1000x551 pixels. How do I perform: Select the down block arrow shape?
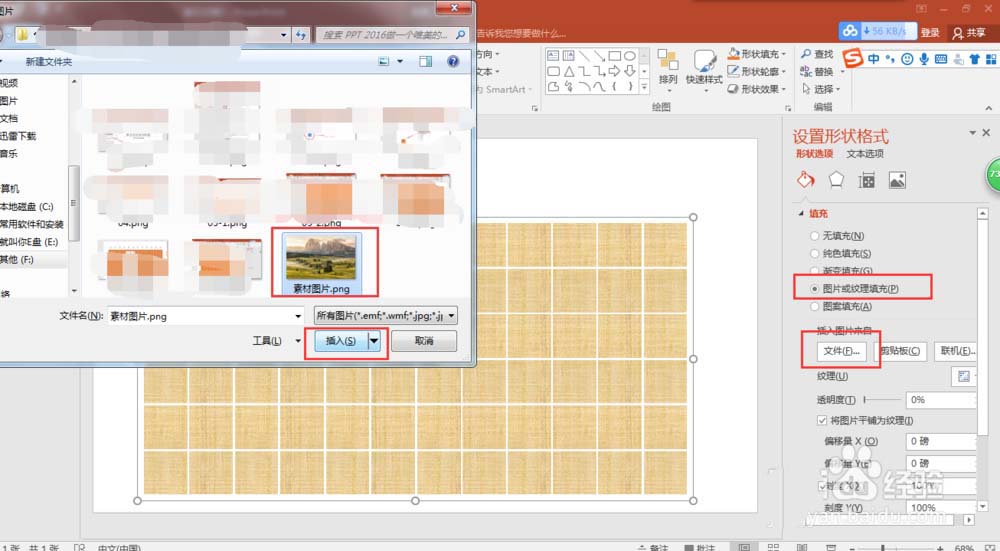point(630,71)
